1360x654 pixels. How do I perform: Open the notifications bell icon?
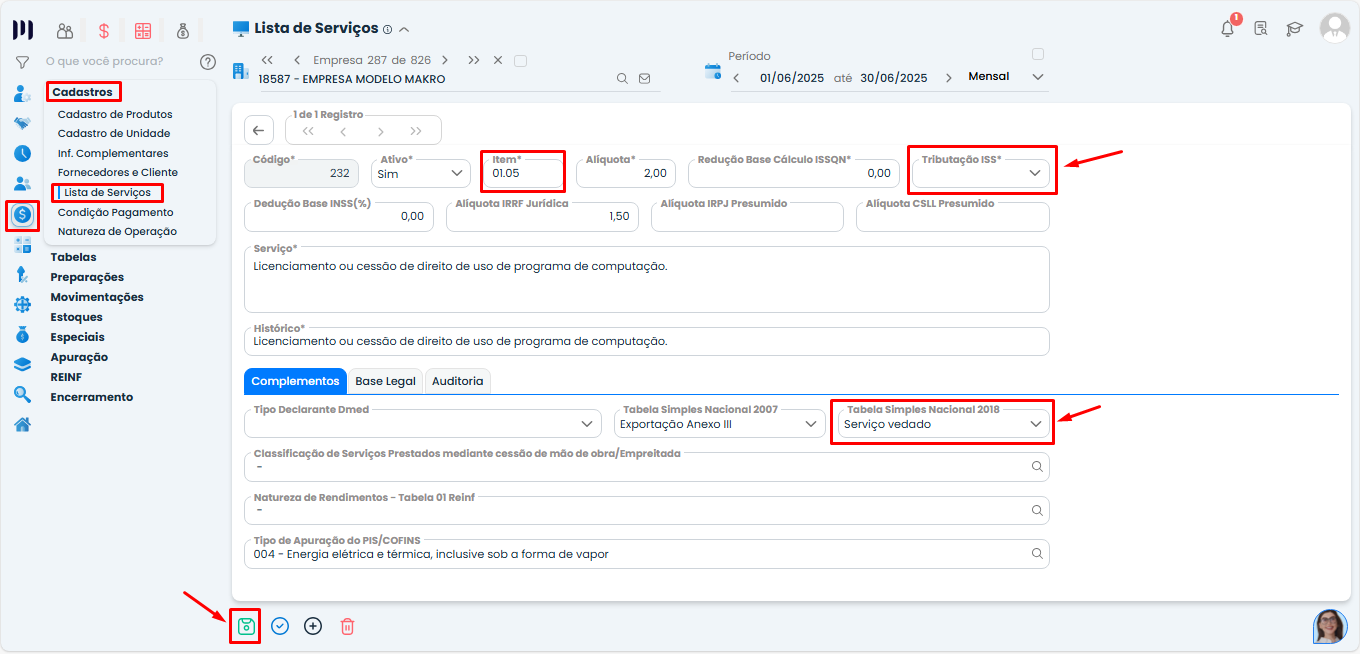[x=1227, y=29]
